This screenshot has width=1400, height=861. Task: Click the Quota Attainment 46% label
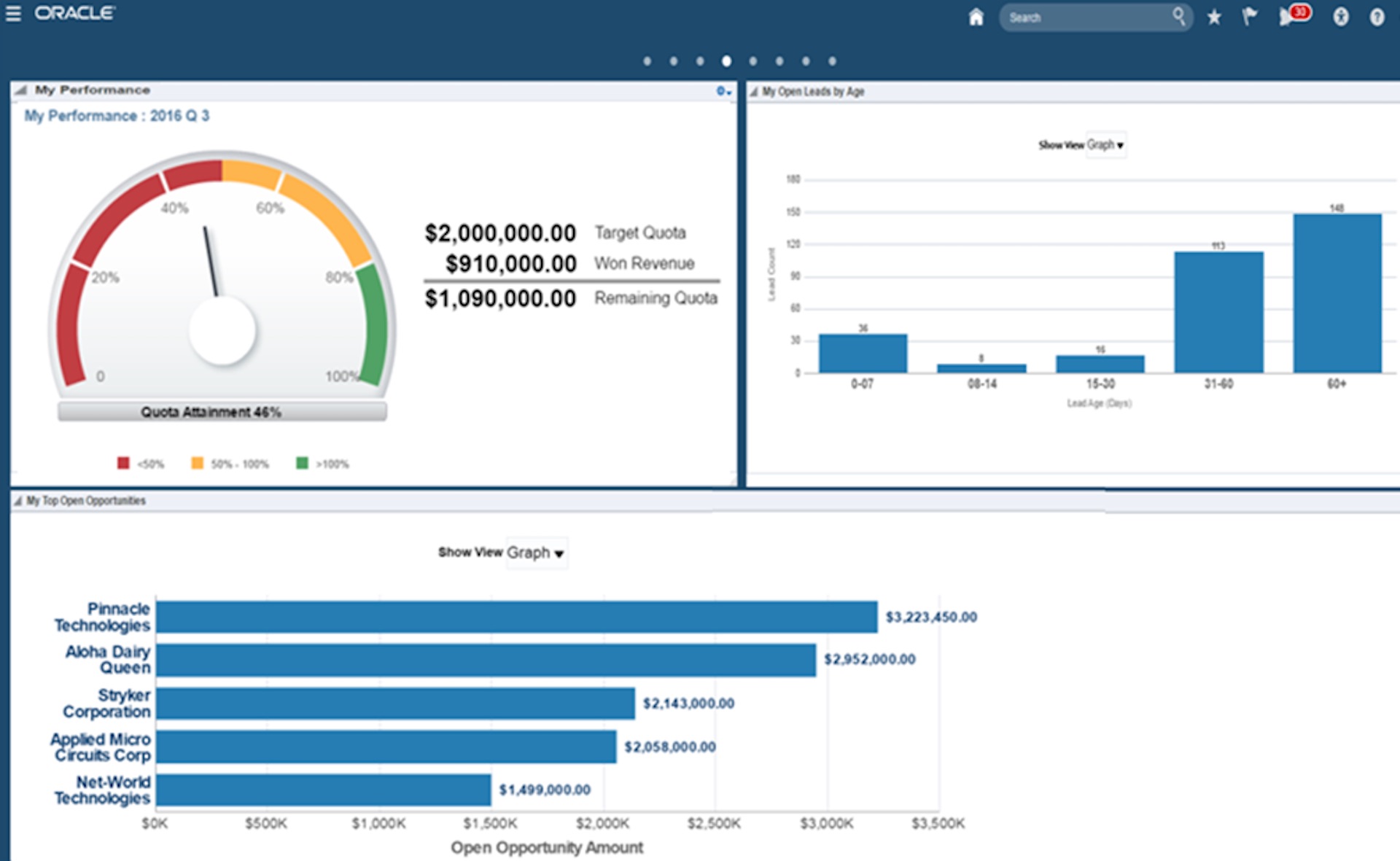[x=211, y=412]
